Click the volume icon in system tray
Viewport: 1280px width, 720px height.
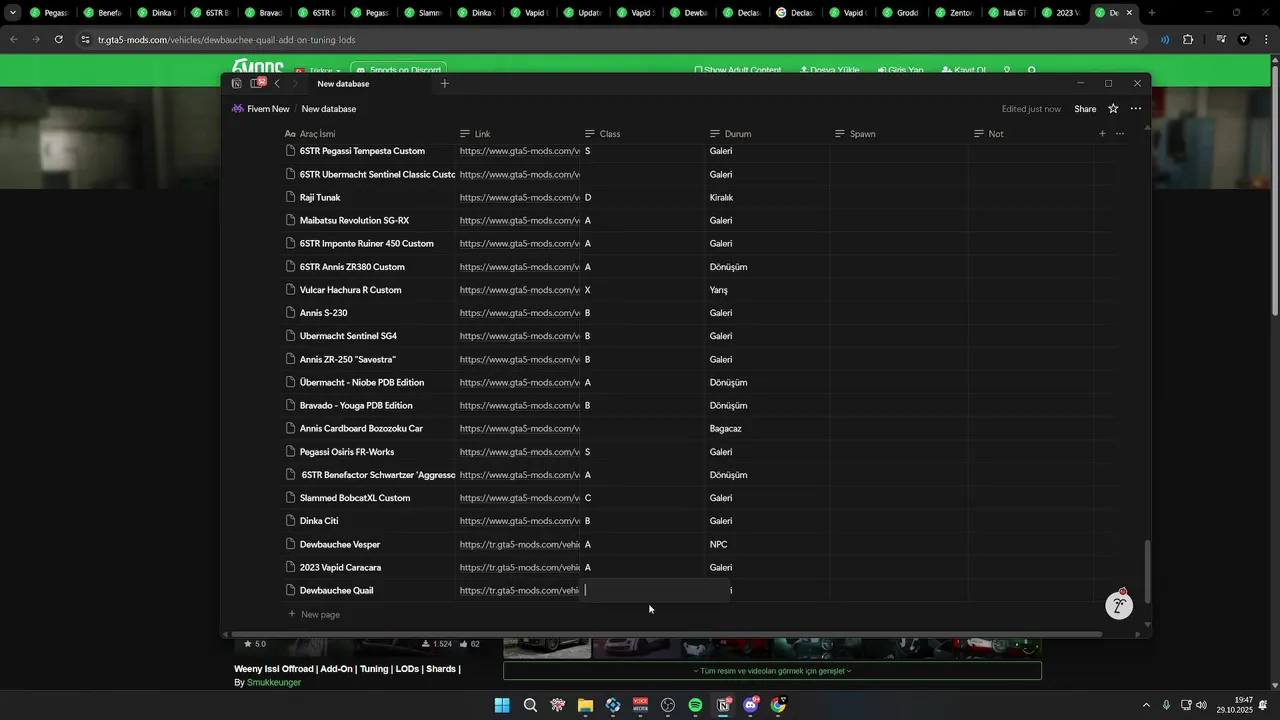pyautogui.click(x=1201, y=705)
